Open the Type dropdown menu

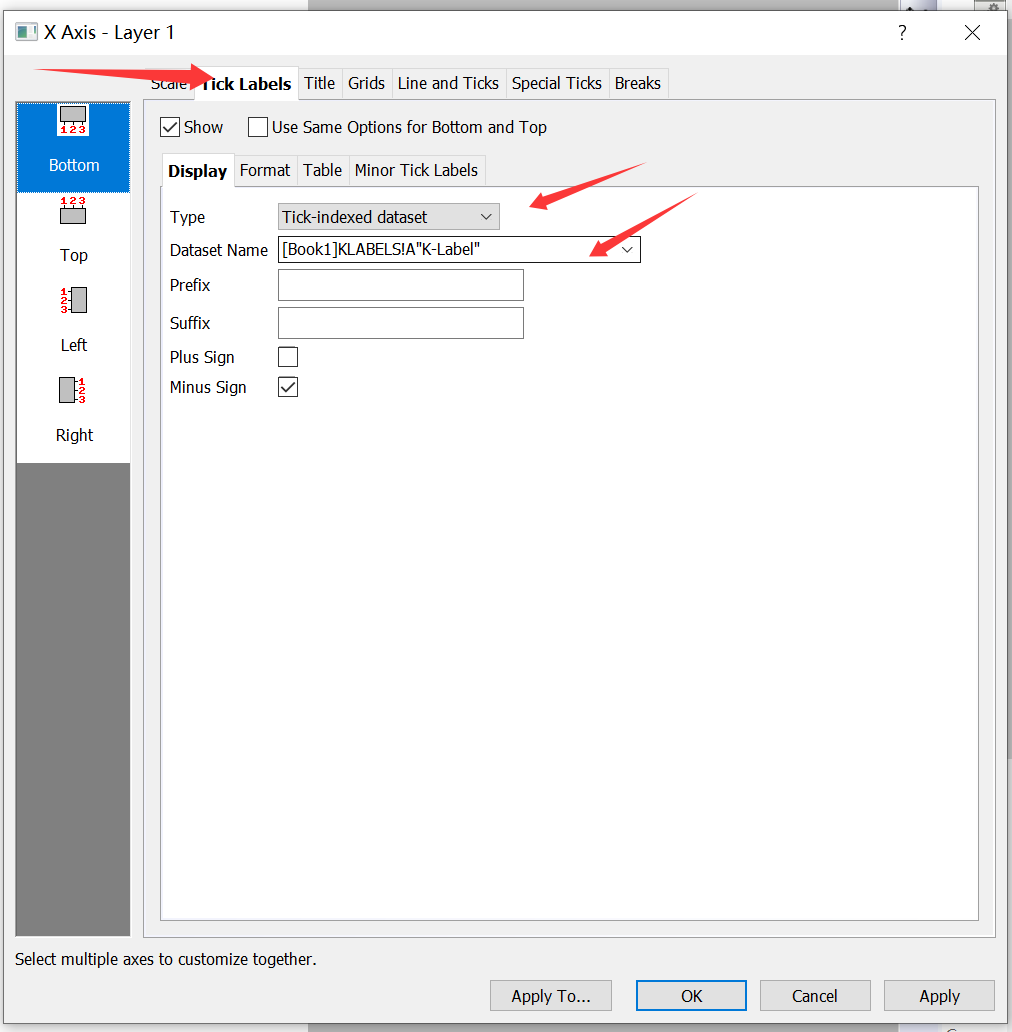tap(388, 217)
